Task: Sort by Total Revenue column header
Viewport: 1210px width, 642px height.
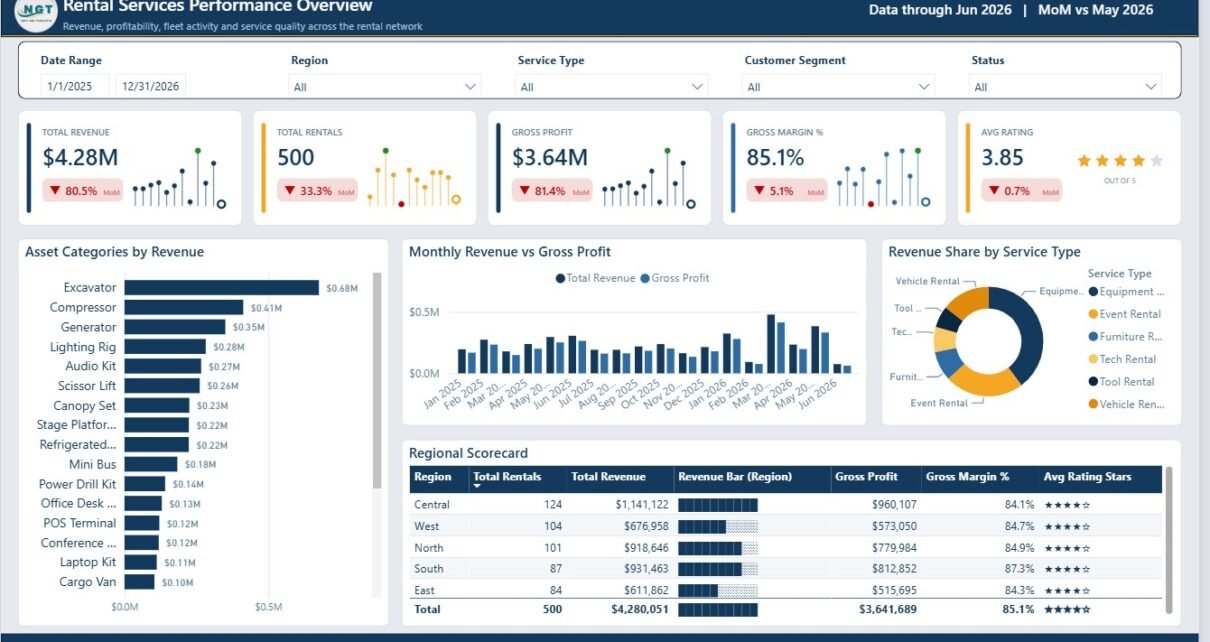Action: (x=608, y=477)
